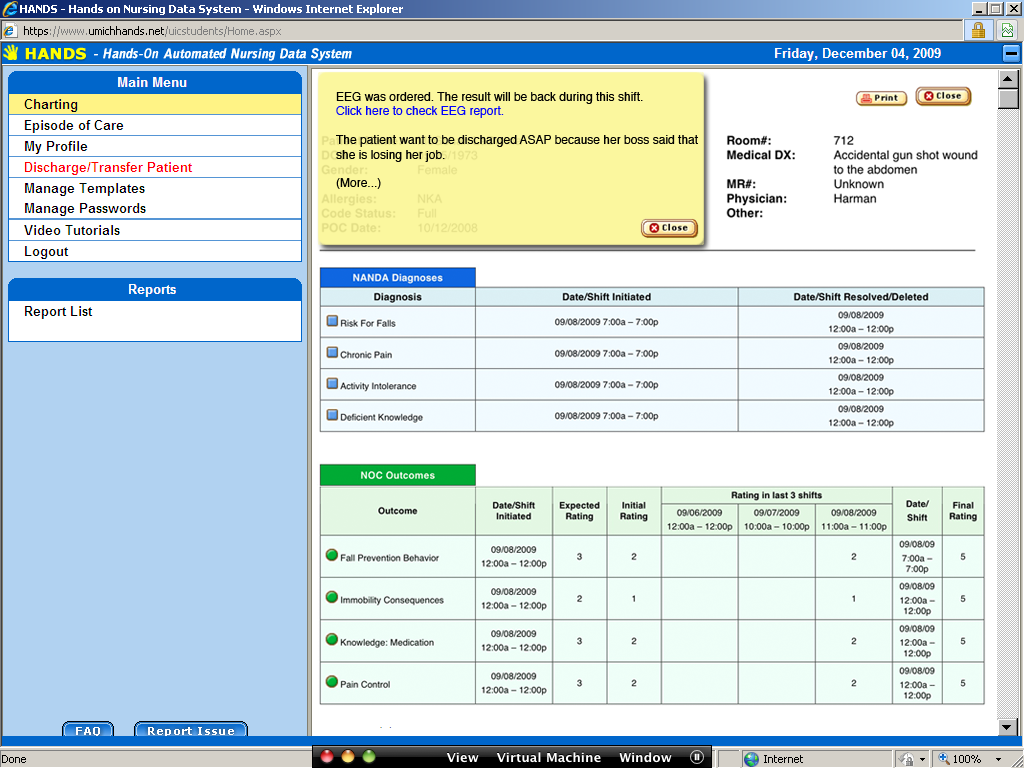
Task: Click 'Final Rating' column header
Action: (x=963, y=511)
